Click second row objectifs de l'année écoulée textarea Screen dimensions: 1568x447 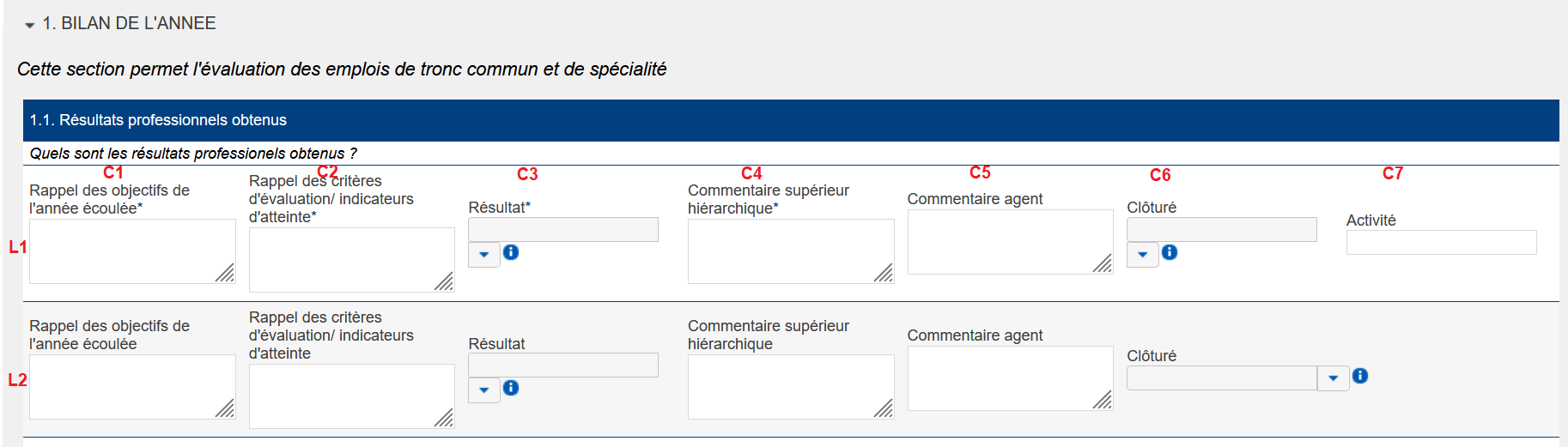click(132, 386)
